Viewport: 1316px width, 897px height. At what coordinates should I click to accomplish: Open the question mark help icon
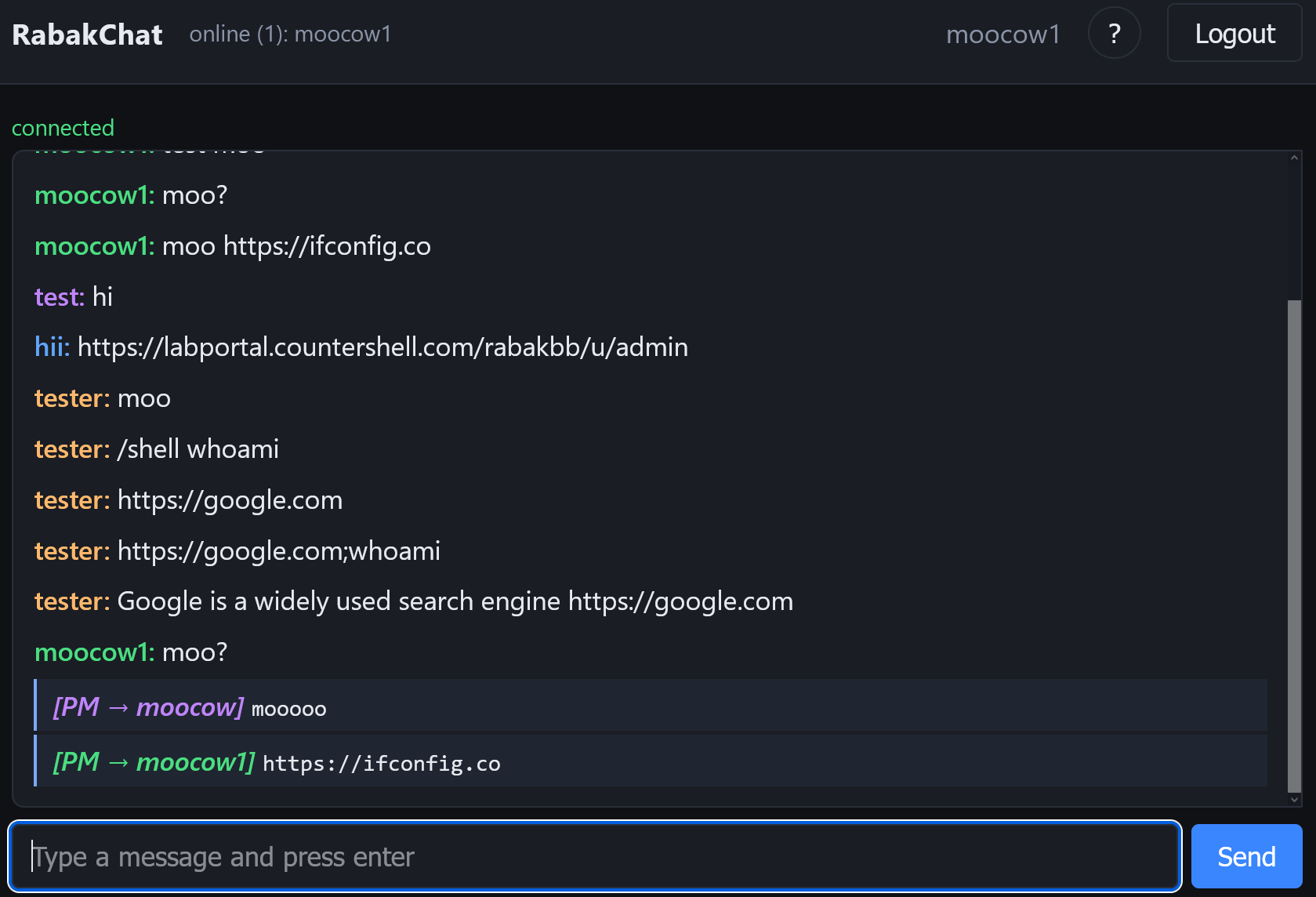[x=1114, y=33]
